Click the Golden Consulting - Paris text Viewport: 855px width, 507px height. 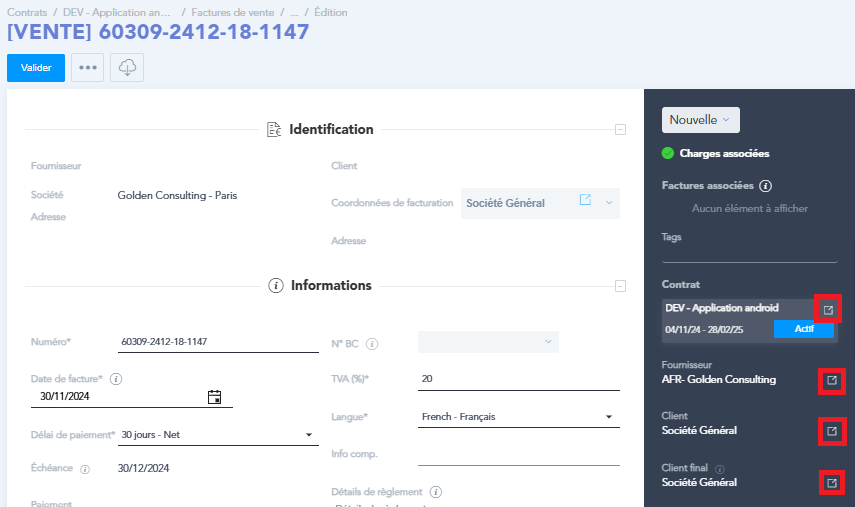click(177, 195)
